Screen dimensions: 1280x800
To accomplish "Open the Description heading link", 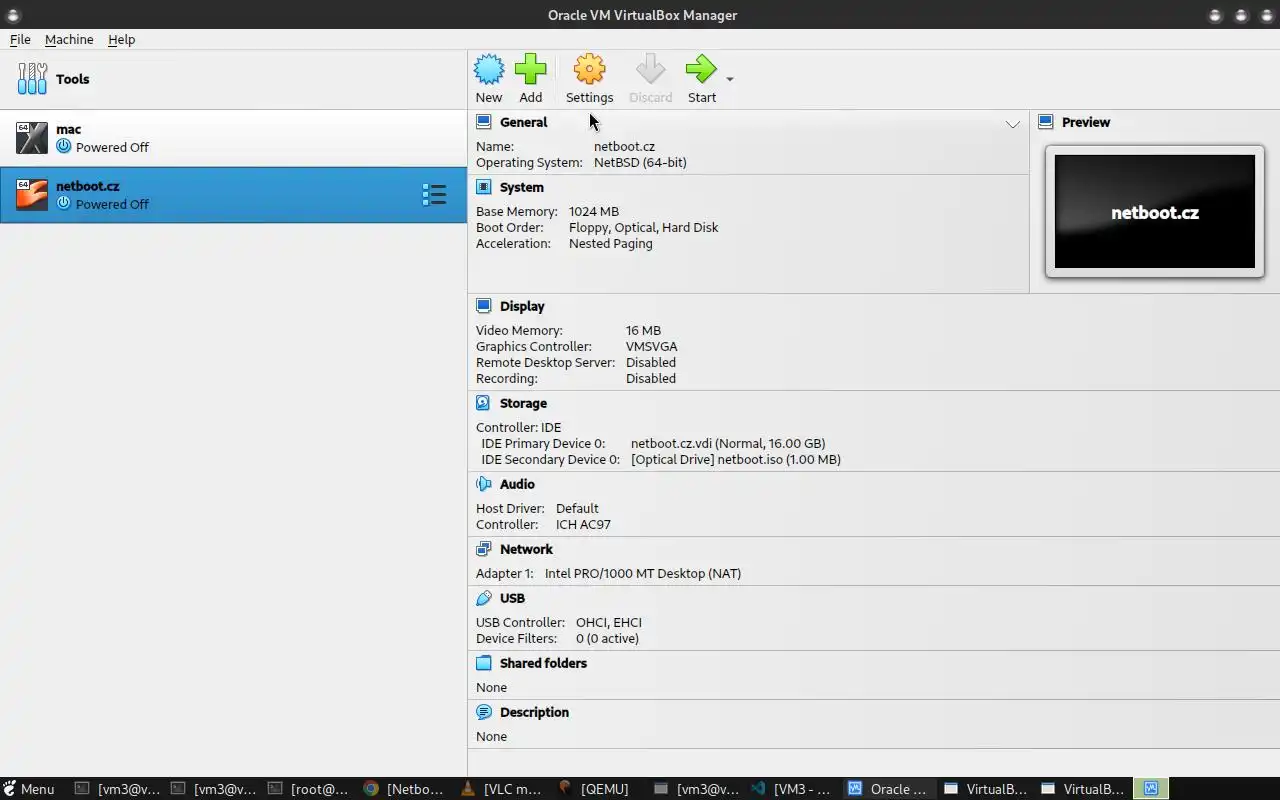I will (x=534, y=712).
